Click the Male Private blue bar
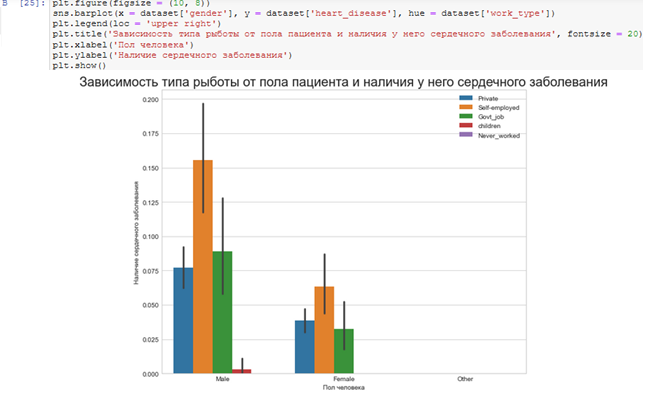Viewport: 648px width, 396px height. tap(183, 320)
